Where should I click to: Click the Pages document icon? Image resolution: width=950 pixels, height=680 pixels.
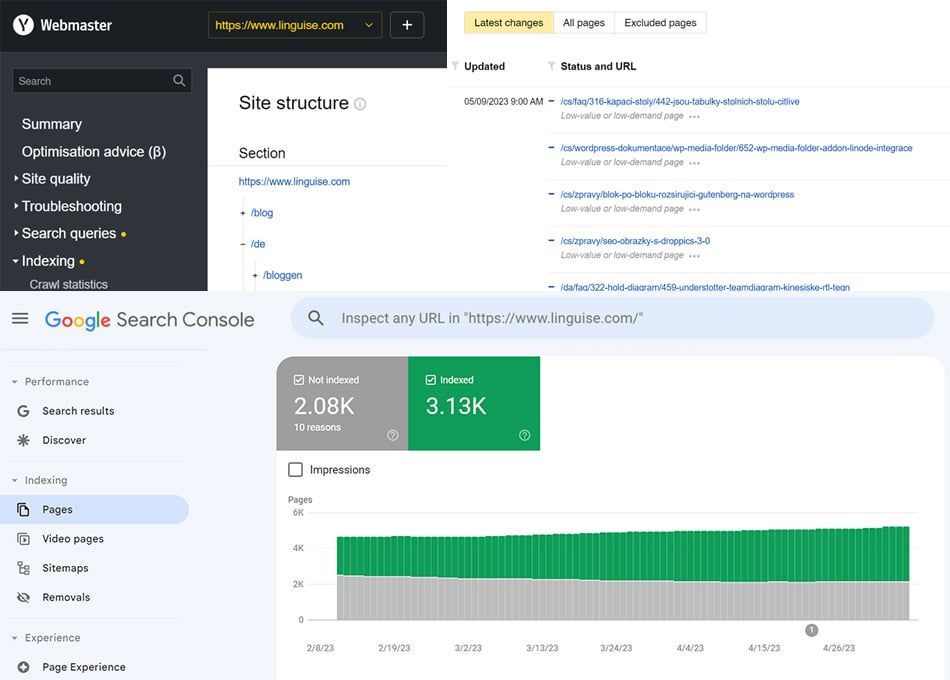pos(23,510)
